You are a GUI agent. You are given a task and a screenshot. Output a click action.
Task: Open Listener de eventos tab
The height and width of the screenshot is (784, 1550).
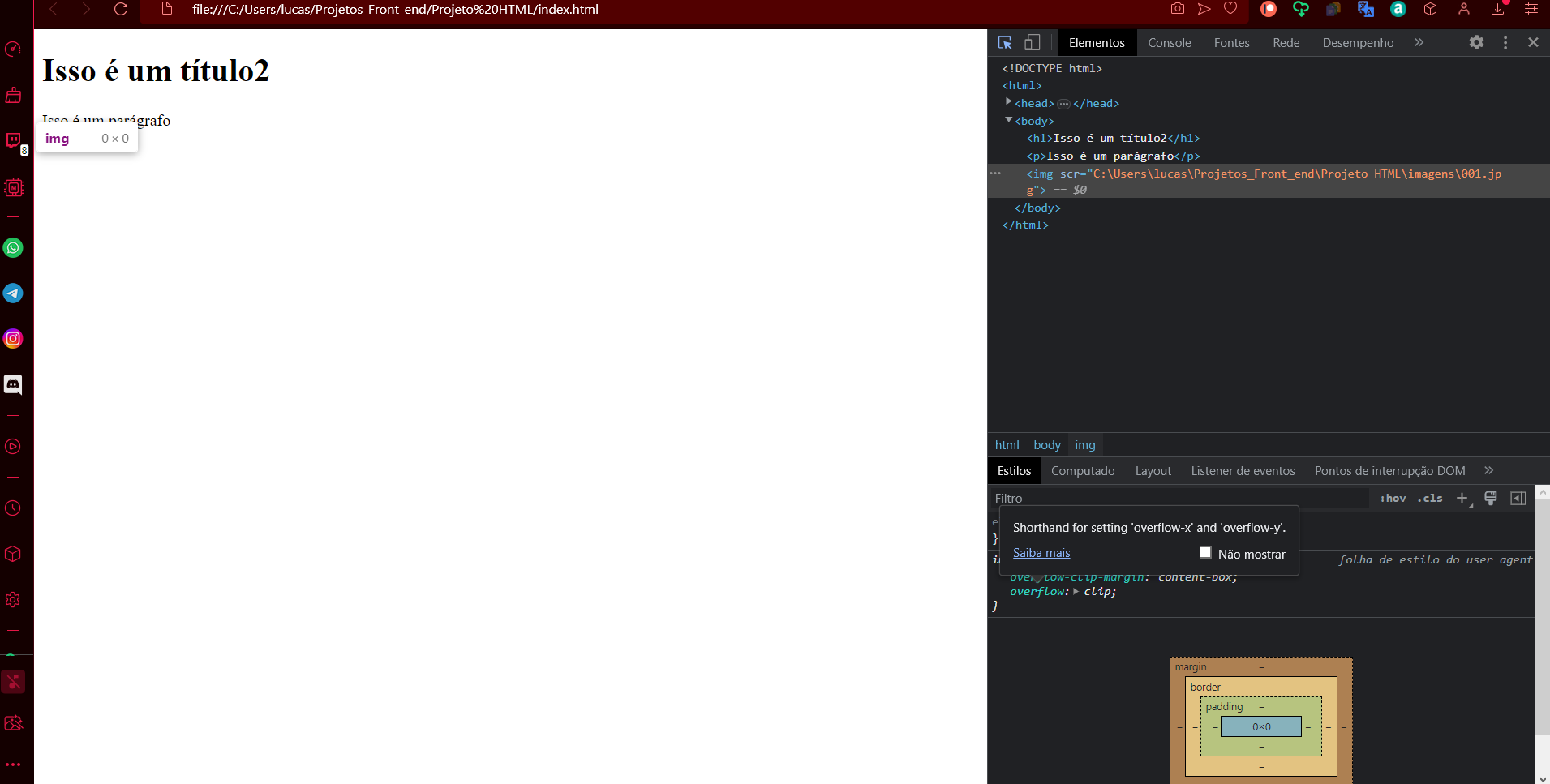(x=1243, y=471)
